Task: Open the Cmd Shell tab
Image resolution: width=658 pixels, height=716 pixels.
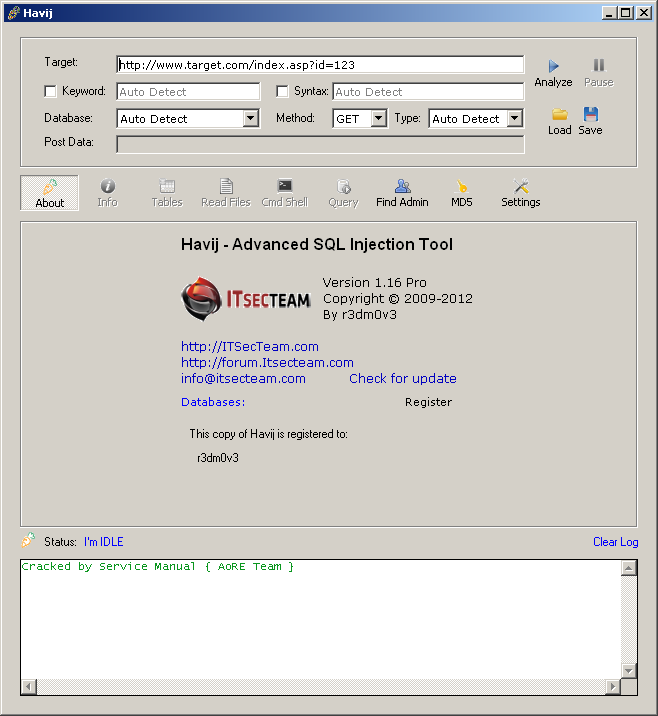Action: click(x=285, y=193)
